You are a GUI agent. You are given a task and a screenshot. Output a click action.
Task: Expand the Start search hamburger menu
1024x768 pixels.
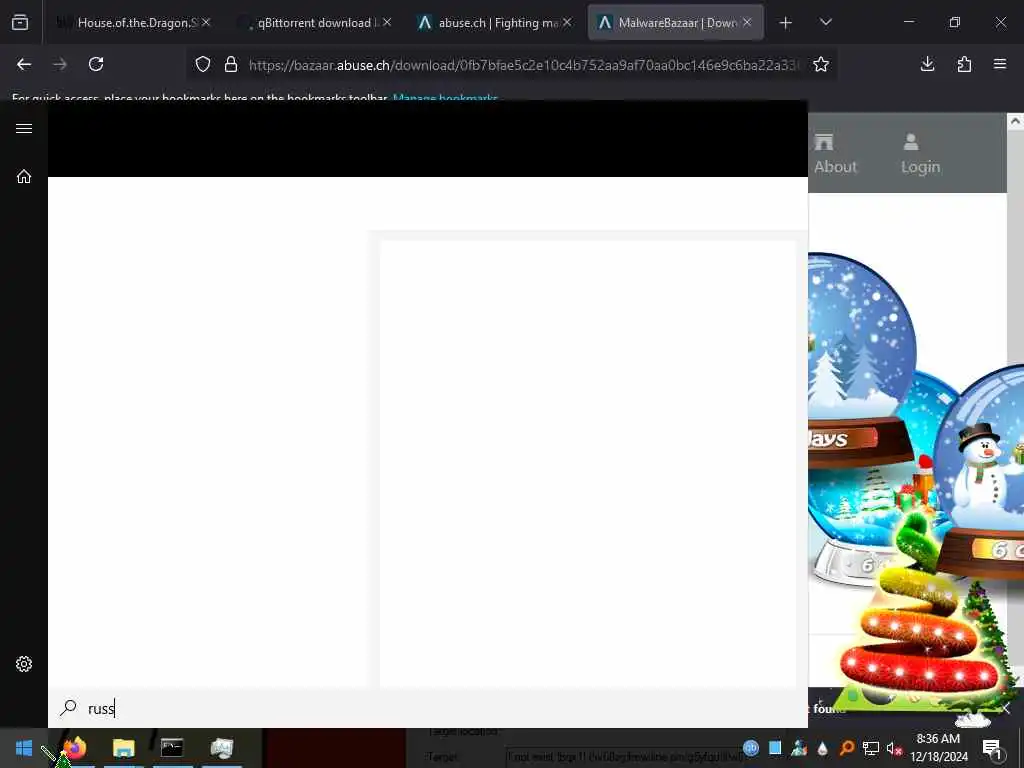24,128
